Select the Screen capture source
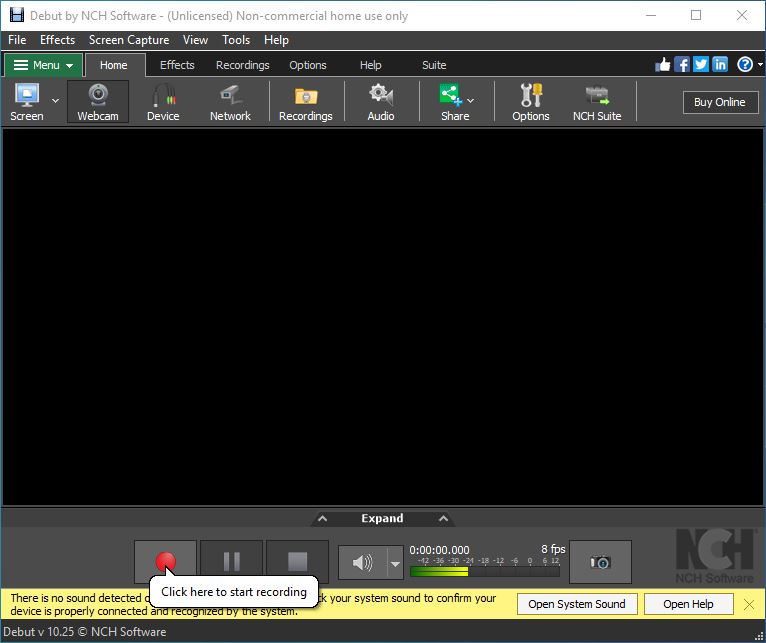The height and width of the screenshot is (643, 766). (27, 102)
